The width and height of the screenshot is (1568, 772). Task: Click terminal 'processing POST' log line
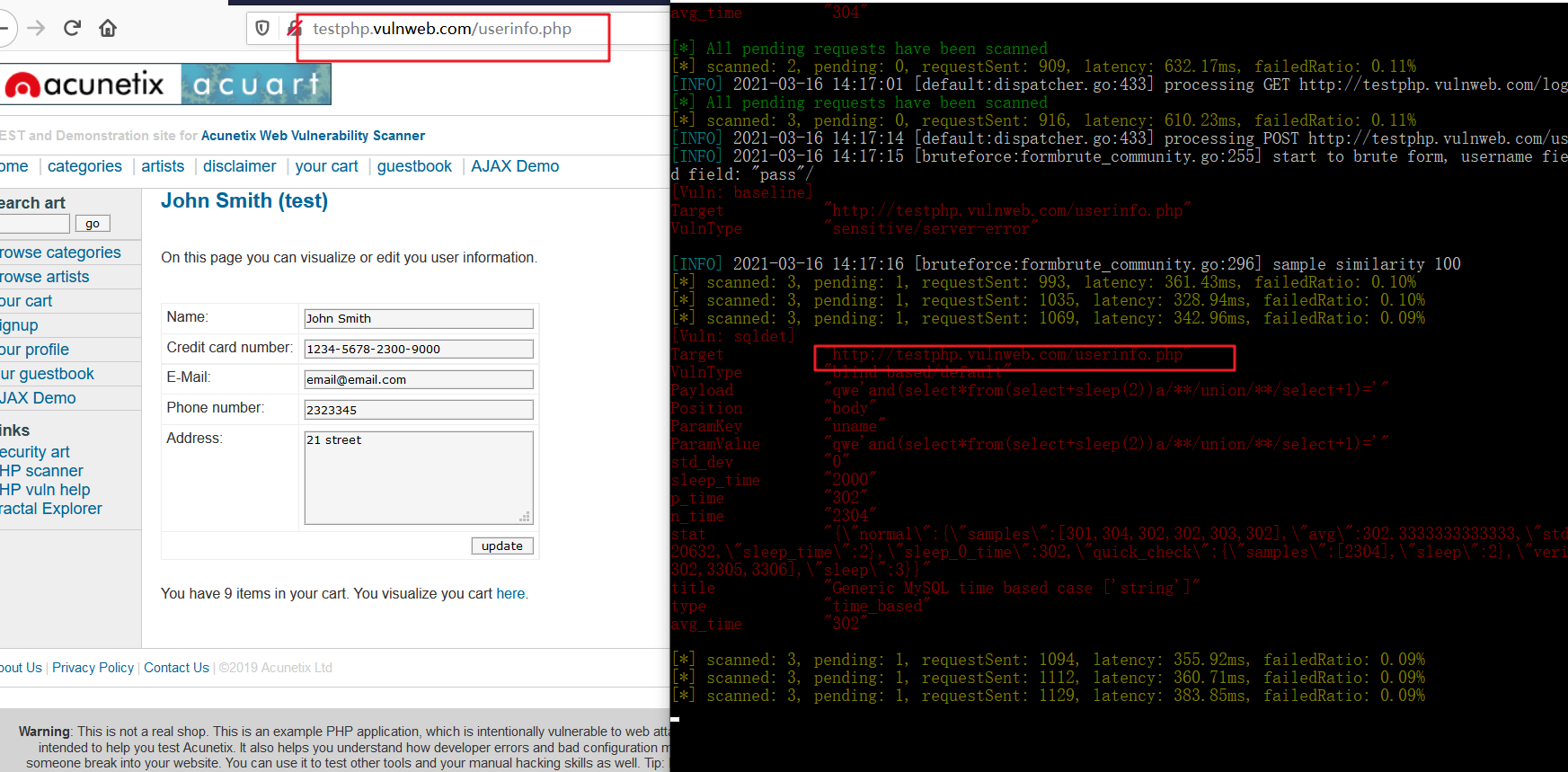(x=1120, y=138)
